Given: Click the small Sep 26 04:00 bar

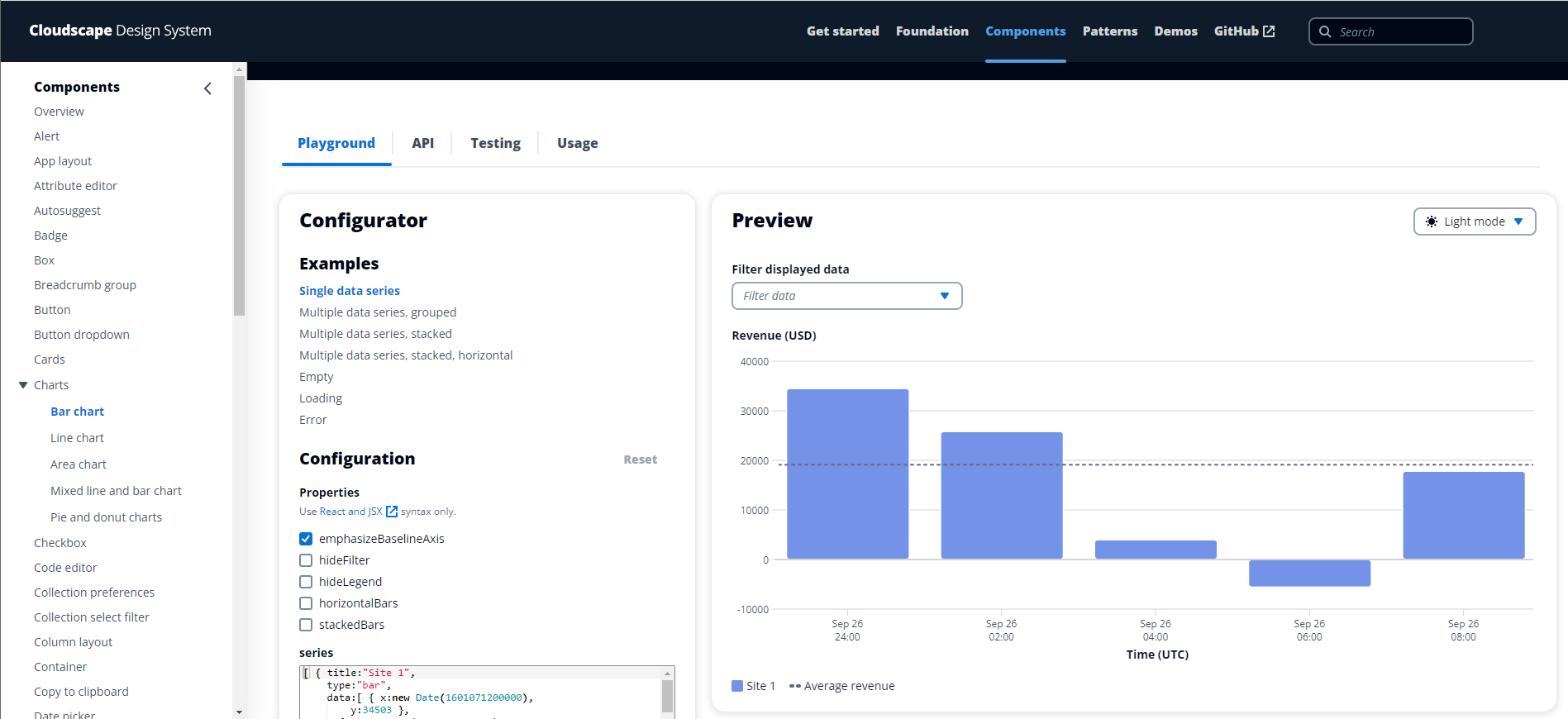Looking at the screenshot, I should [1156, 550].
